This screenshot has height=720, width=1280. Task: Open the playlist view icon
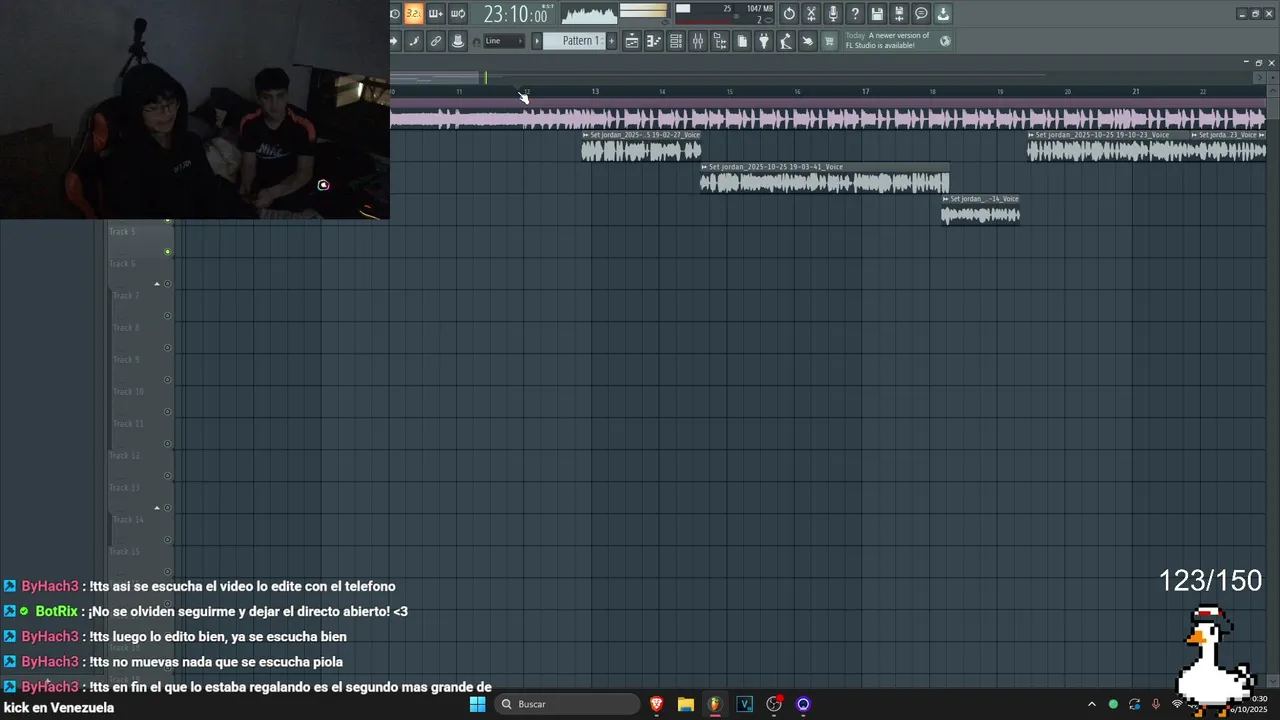click(x=632, y=41)
